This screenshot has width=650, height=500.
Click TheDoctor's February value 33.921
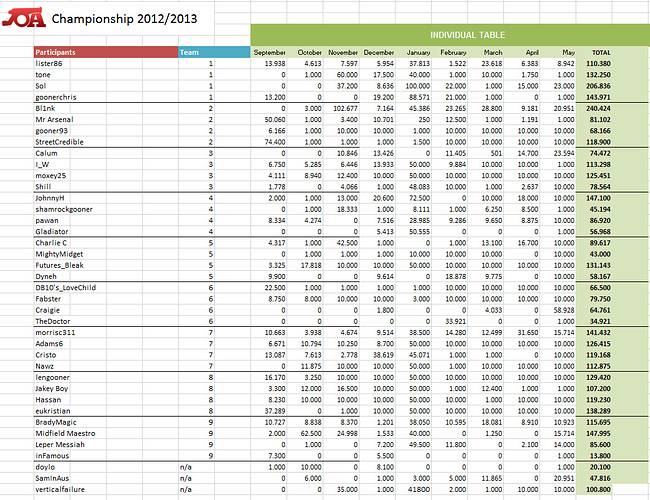coord(455,321)
